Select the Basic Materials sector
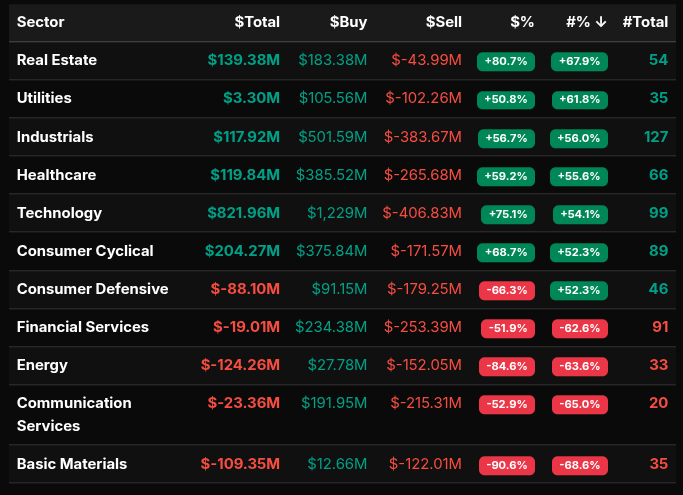 [72, 464]
